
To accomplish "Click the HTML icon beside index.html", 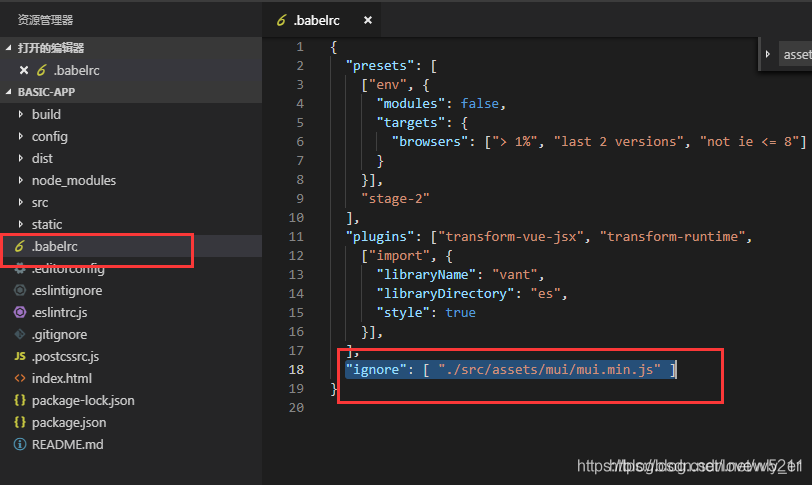I will click(20, 378).
